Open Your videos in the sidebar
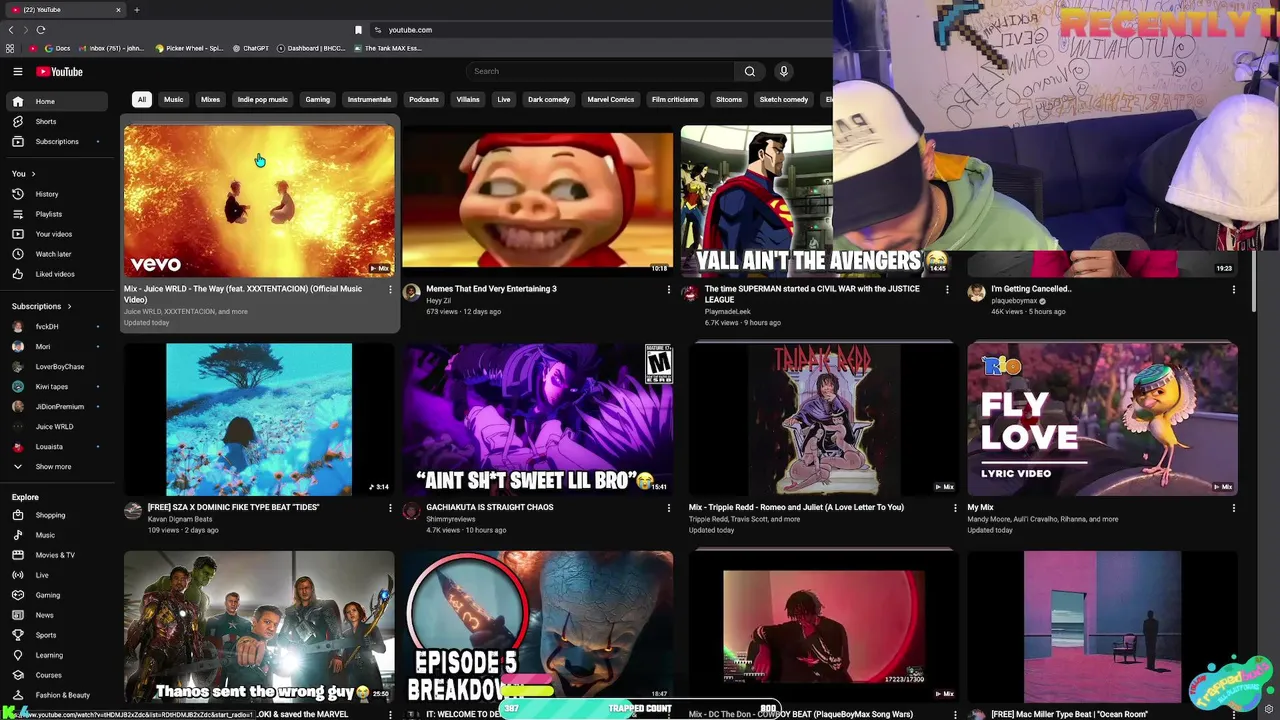Screen dimensions: 1280x720 tap(57, 234)
